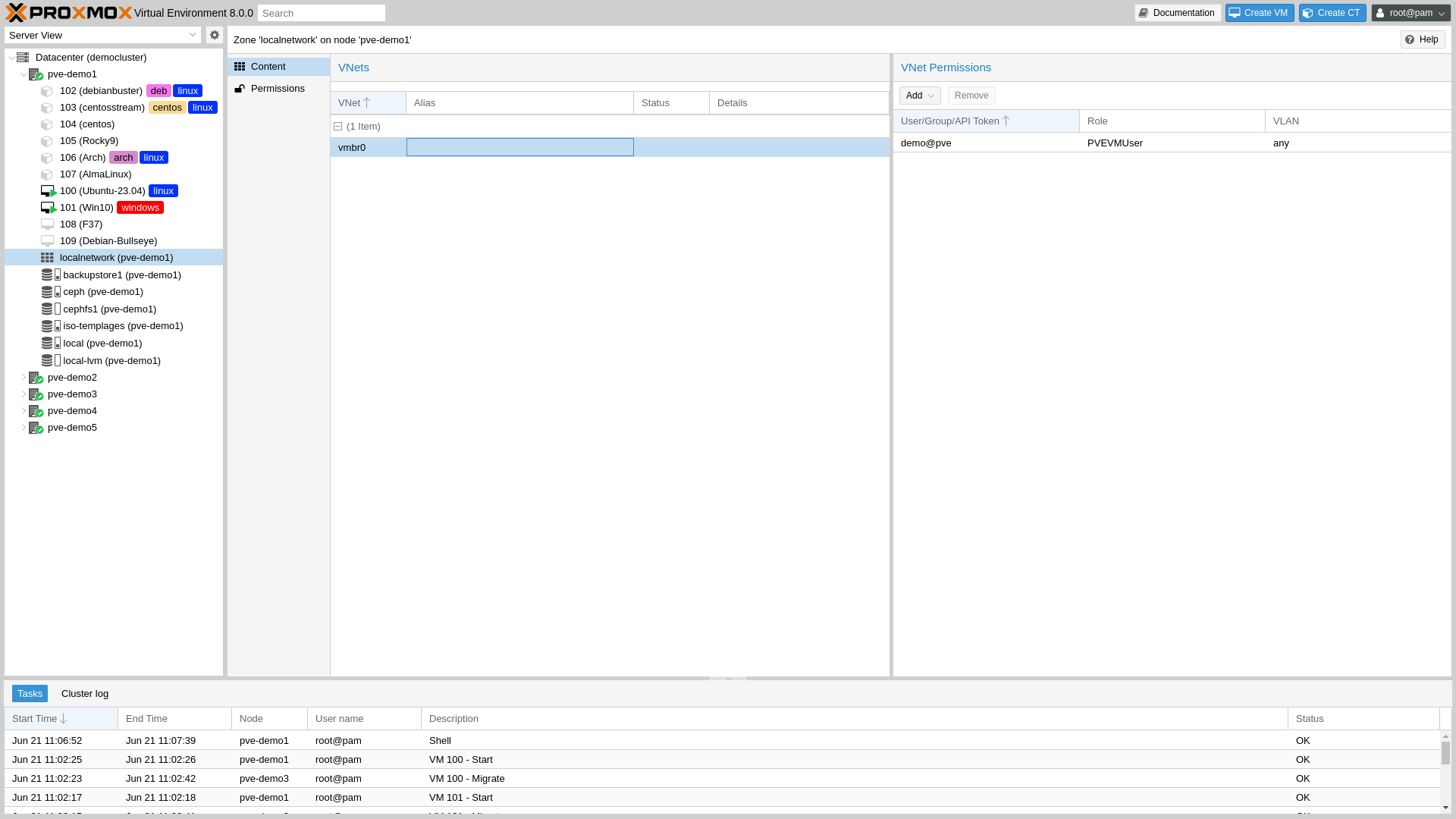Click the running VM icon for 100 (Ubuntu-23.04)
Image resolution: width=1456 pixels, height=819 pixels.
pos(48,191)
